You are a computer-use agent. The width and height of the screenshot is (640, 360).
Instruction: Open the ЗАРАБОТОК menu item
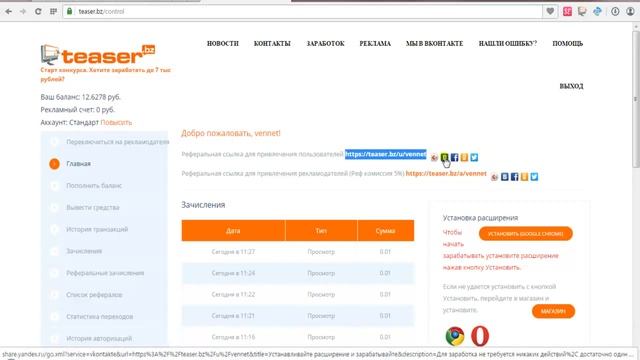pos(325,43)
